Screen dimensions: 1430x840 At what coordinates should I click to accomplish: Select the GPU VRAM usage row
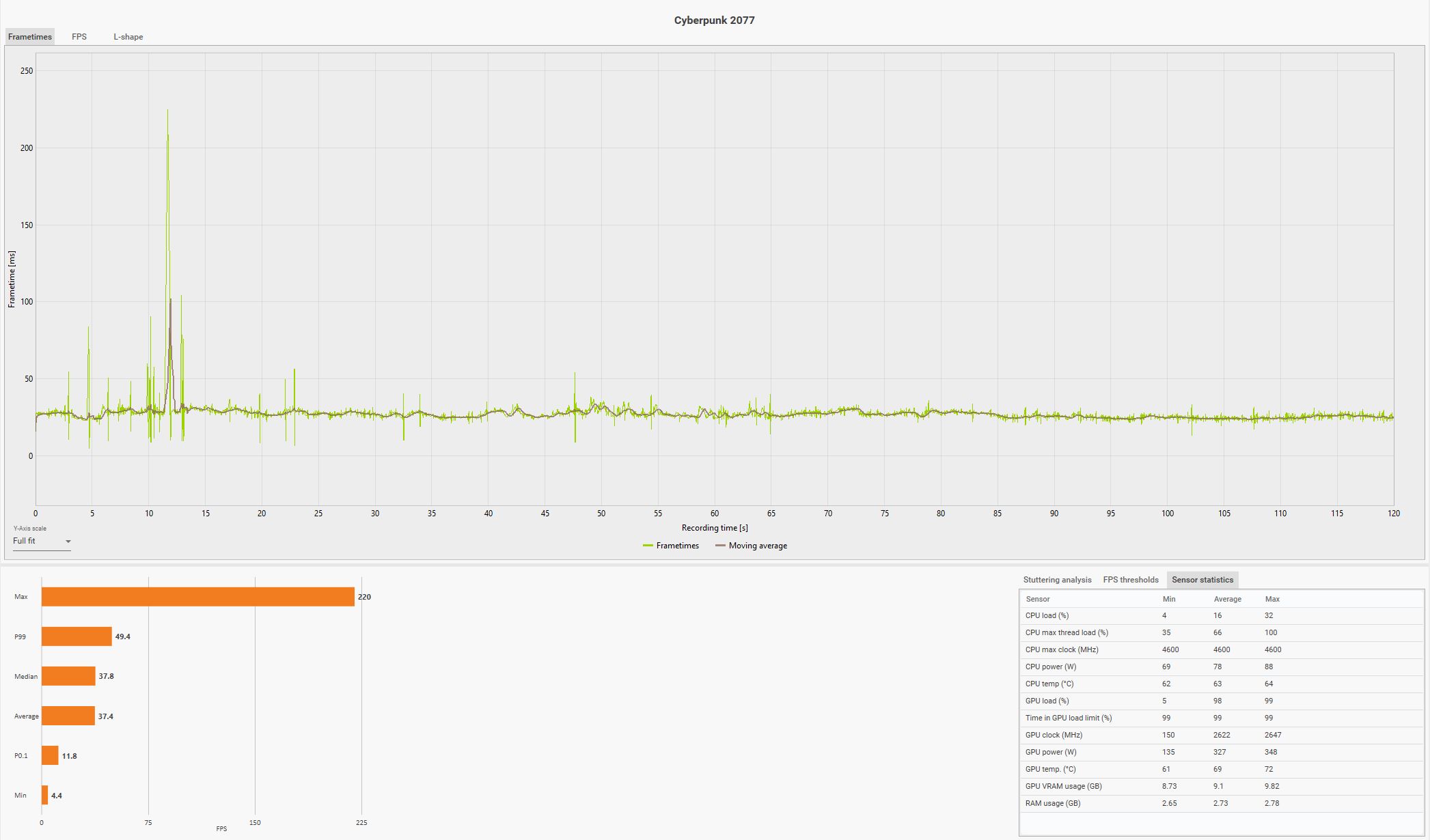pos(1063,786)
